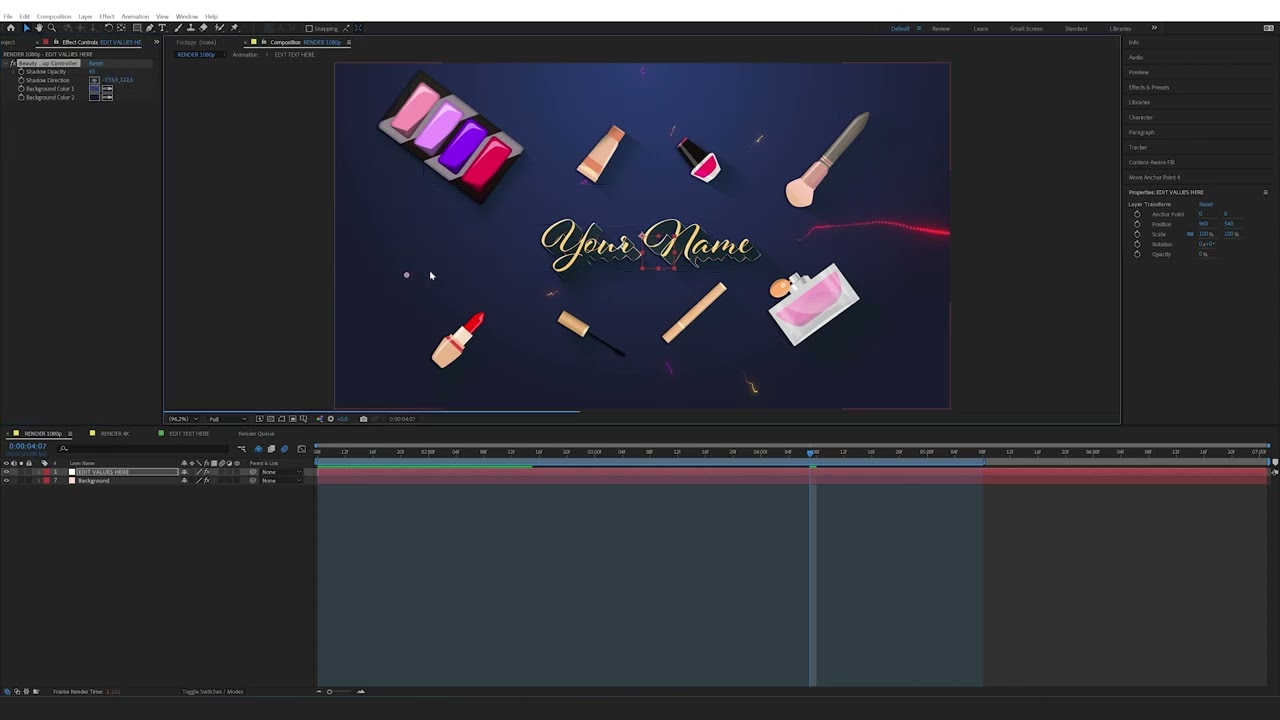Viewport: 1280px width, 720px height.
Task: Click the channel and color management icon in viewer
Action: (320, 419)
